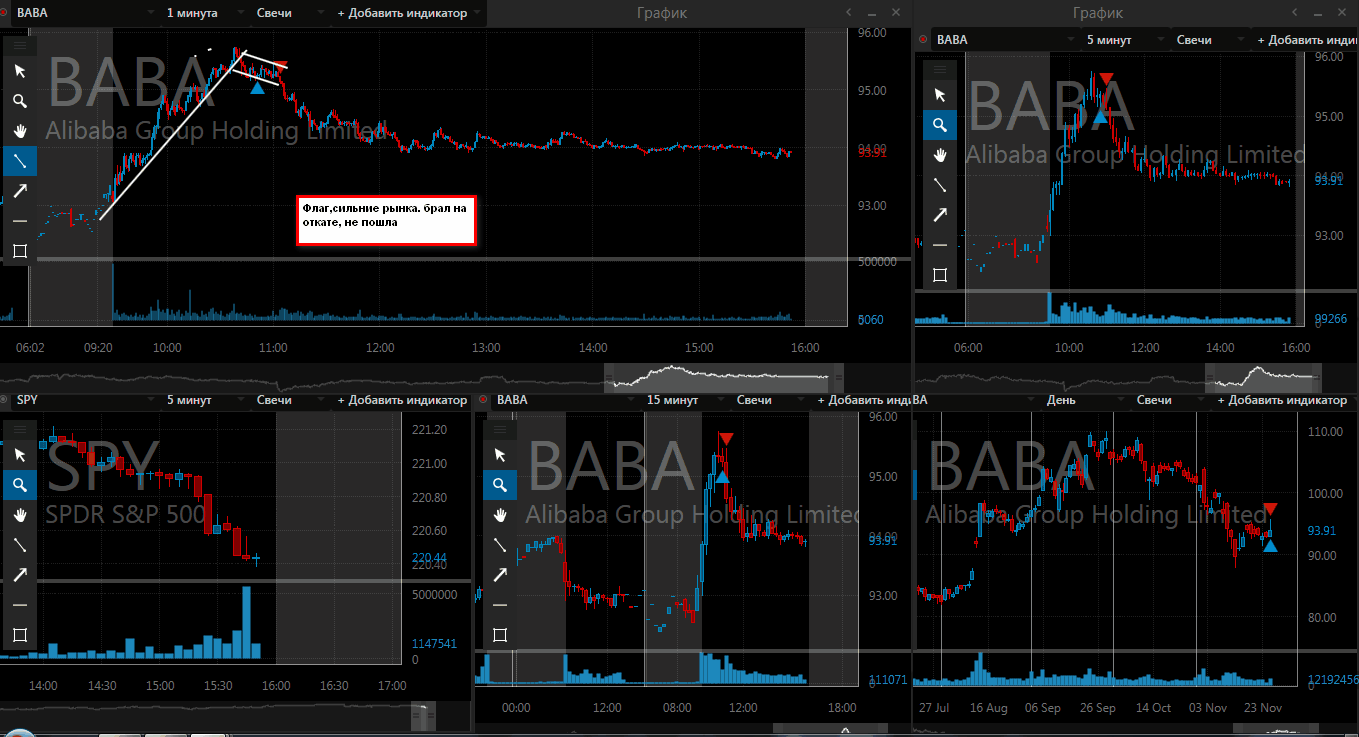Open the palette menu on the 5-minute BABA chart
The height and width of the screenshot is (737, 1359).
[939, 70]
